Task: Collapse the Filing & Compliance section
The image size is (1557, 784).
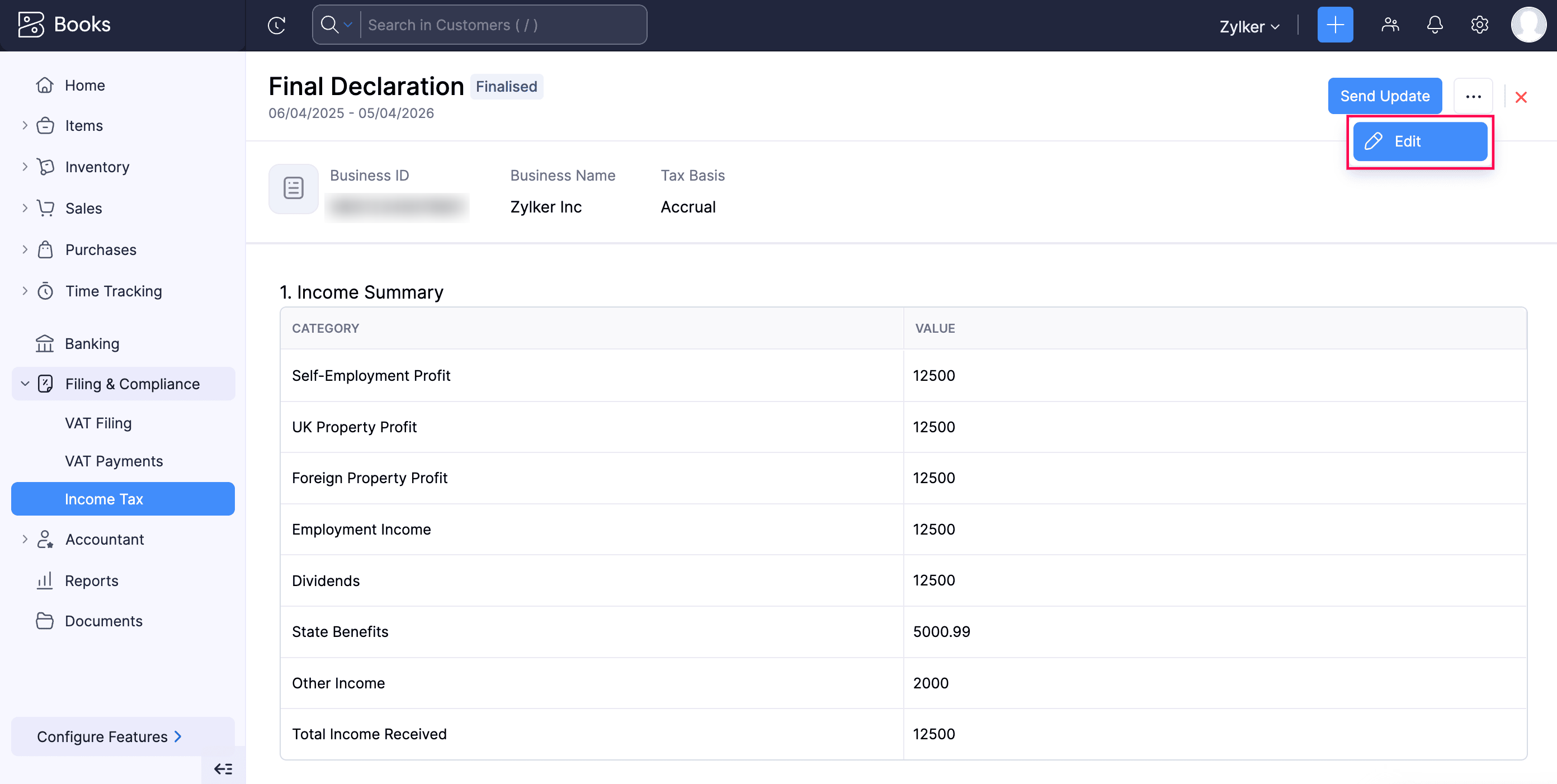Action: point(25,384)
